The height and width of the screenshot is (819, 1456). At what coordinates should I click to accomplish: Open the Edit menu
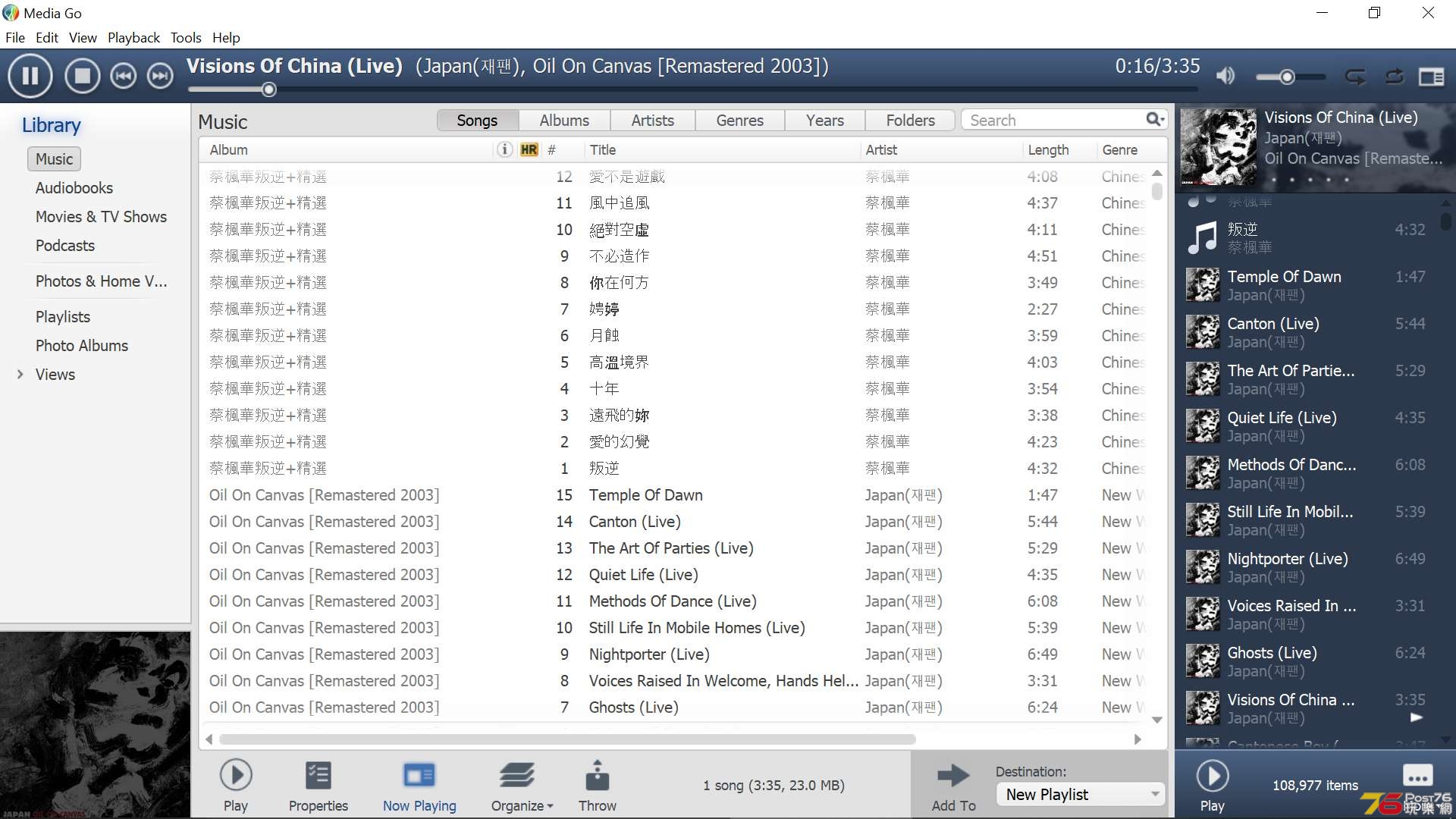coord(47,37)
